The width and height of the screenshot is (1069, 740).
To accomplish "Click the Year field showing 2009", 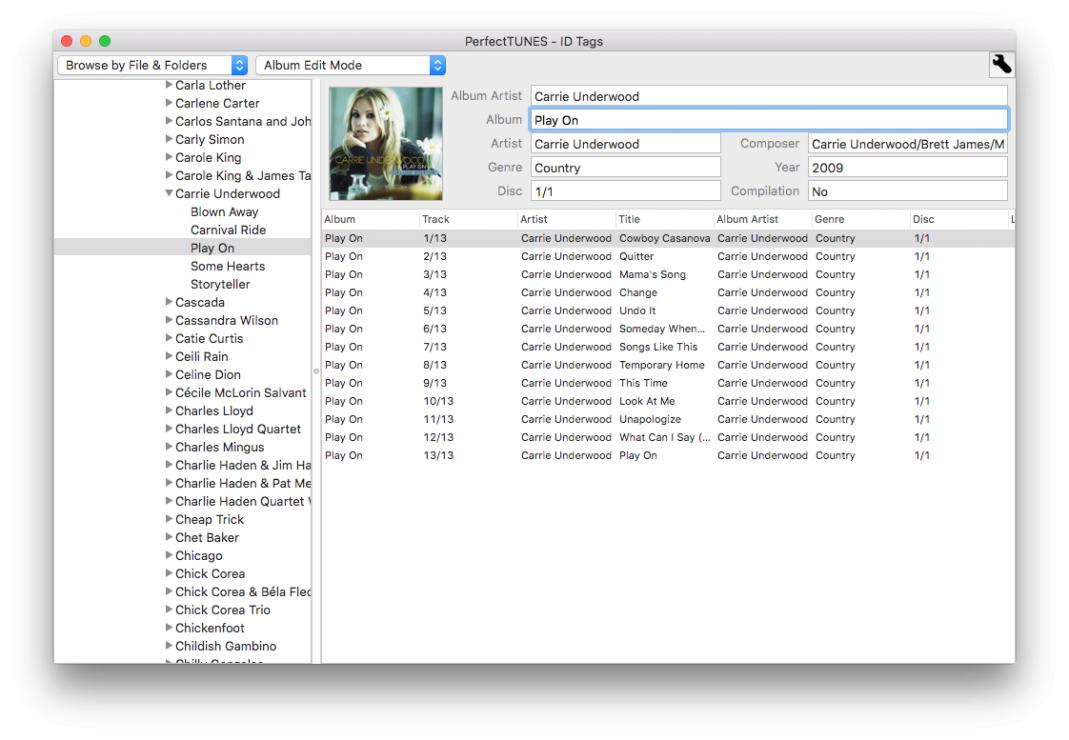I will tap(906, 168).
